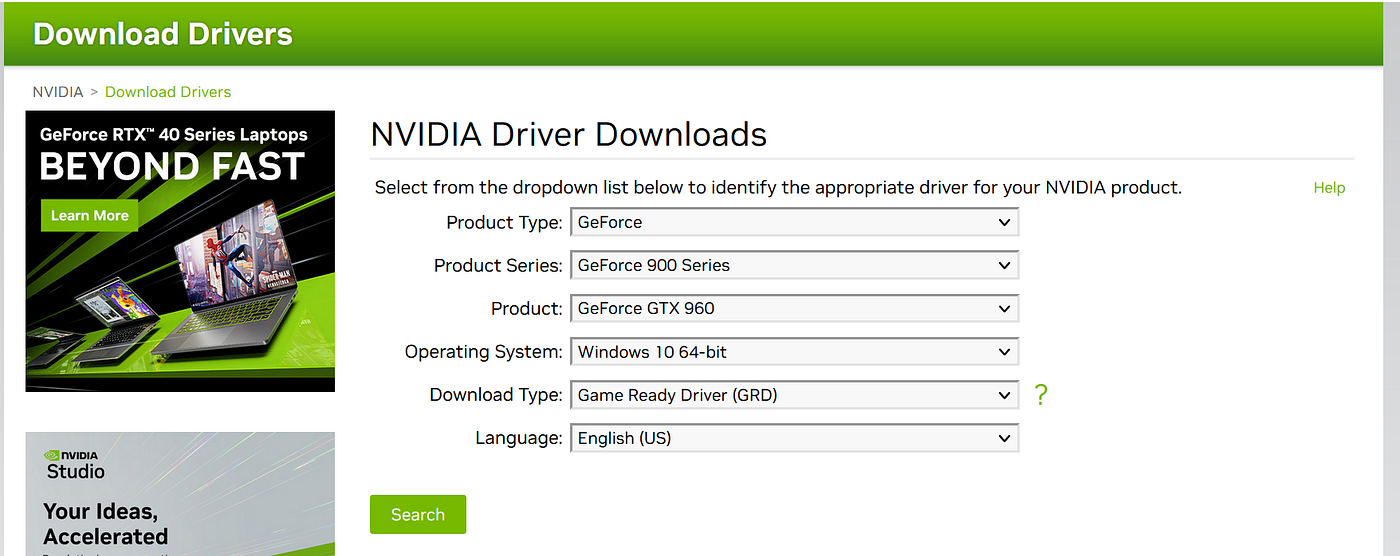Click the BEYOND FAST ad headline

(172, 166)
